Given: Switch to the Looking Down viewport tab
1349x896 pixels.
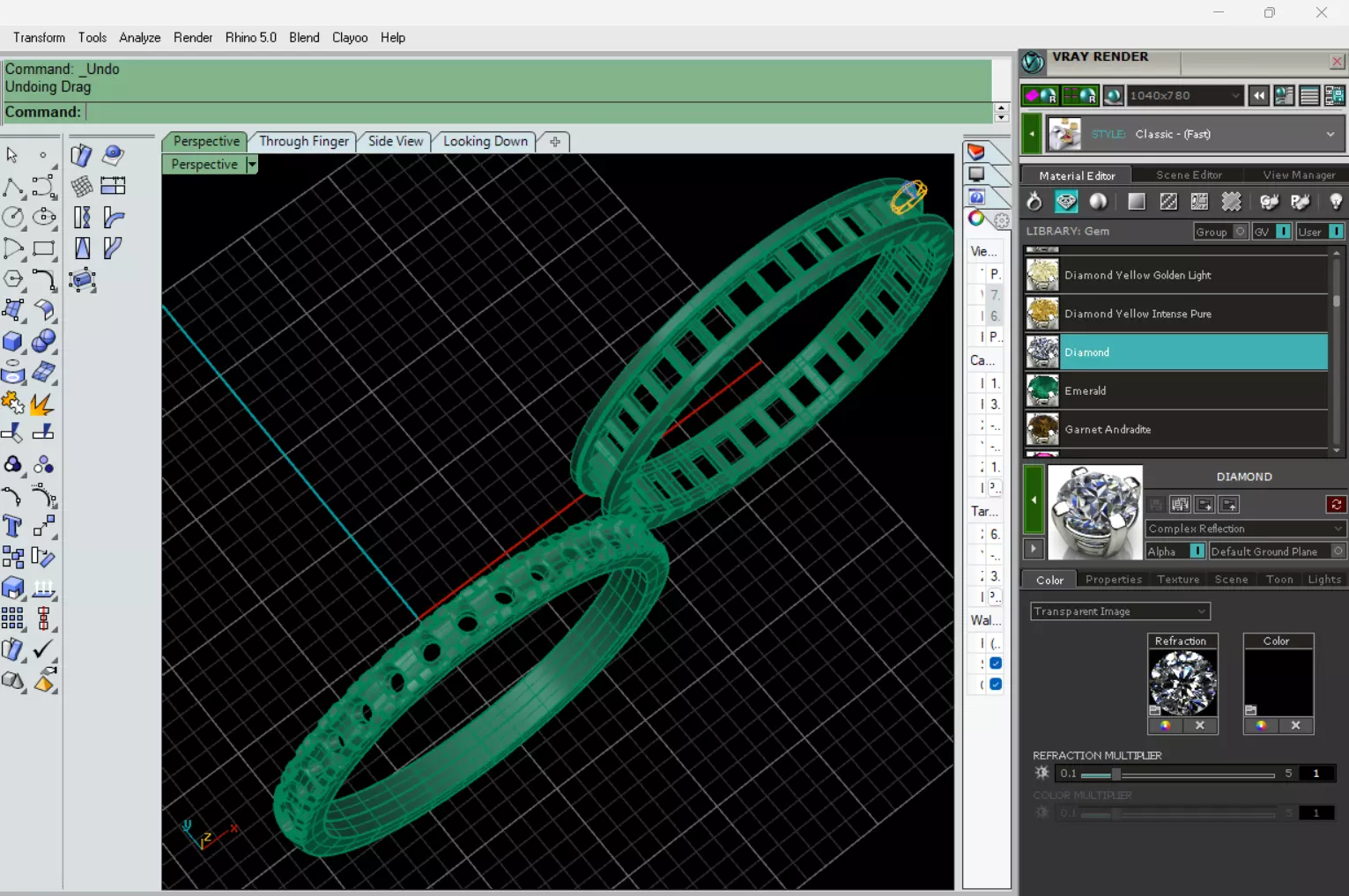Looking at the screenshot, I should tap(485, 141).
